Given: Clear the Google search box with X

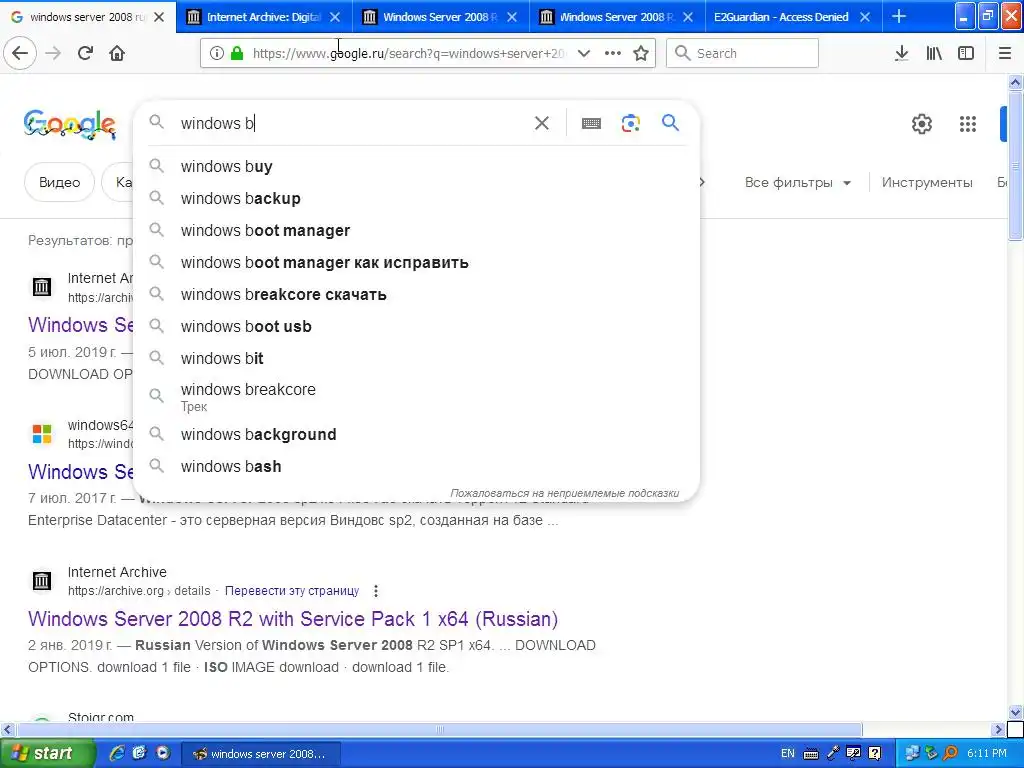Looking at the screenshot, I should (x=541, y=123).
